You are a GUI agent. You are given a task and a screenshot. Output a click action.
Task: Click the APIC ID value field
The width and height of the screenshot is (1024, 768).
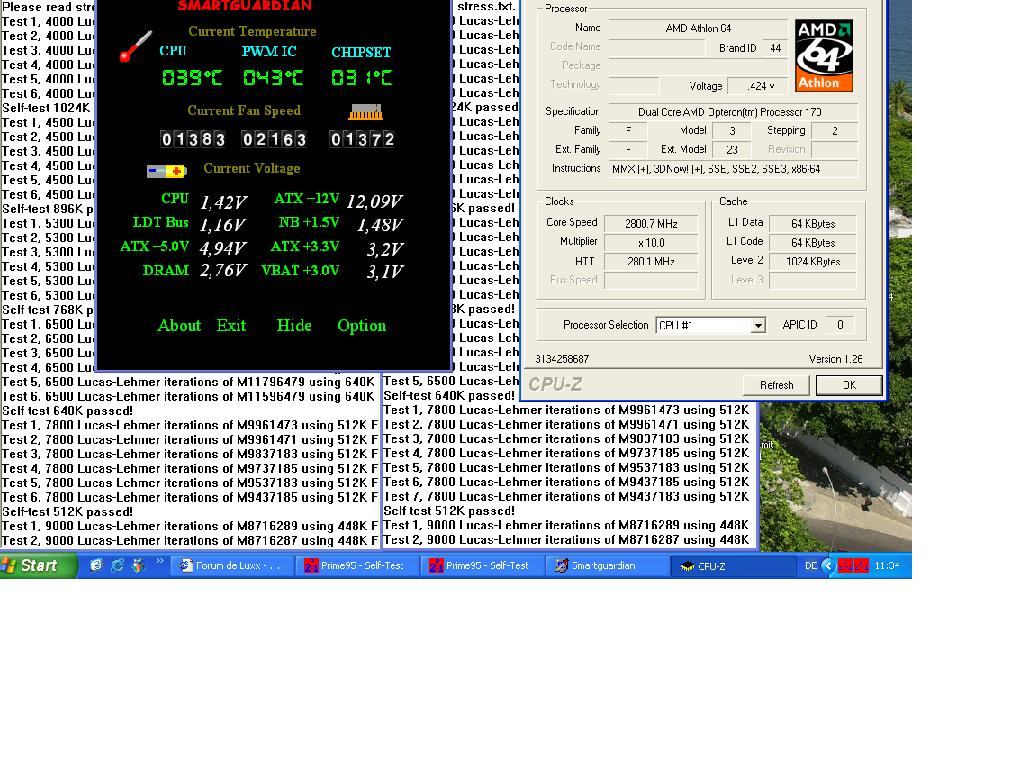click(x=840, y=325)
